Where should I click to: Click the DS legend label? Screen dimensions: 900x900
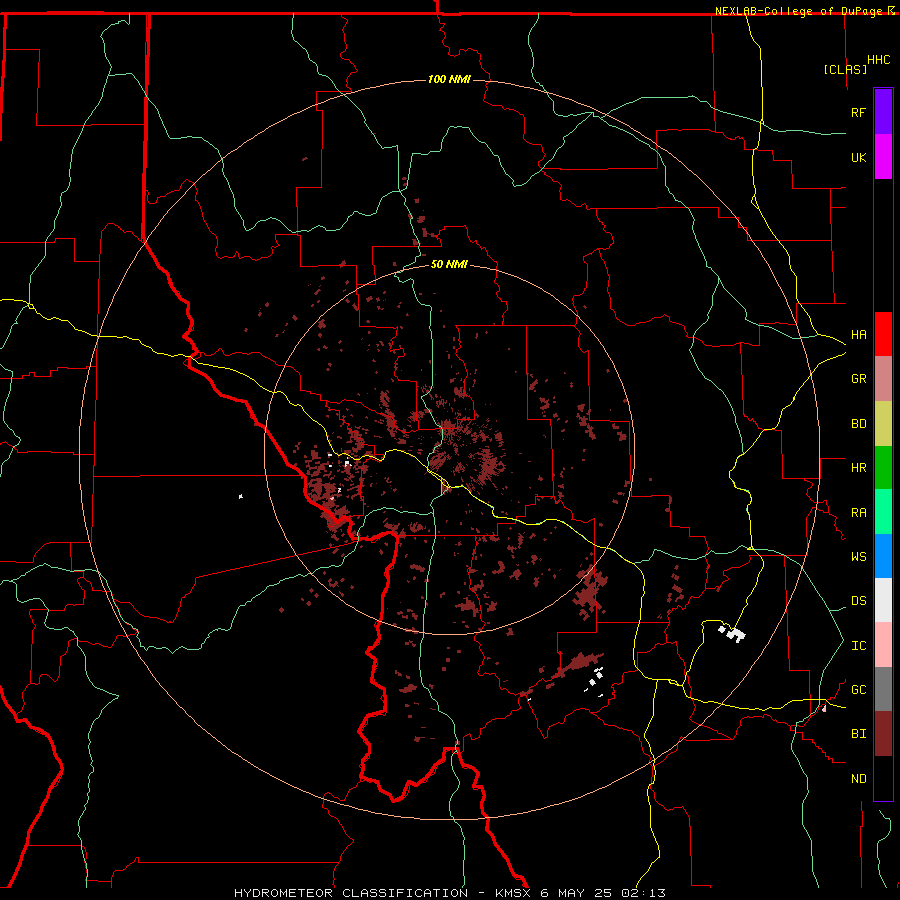click(858, 601)
